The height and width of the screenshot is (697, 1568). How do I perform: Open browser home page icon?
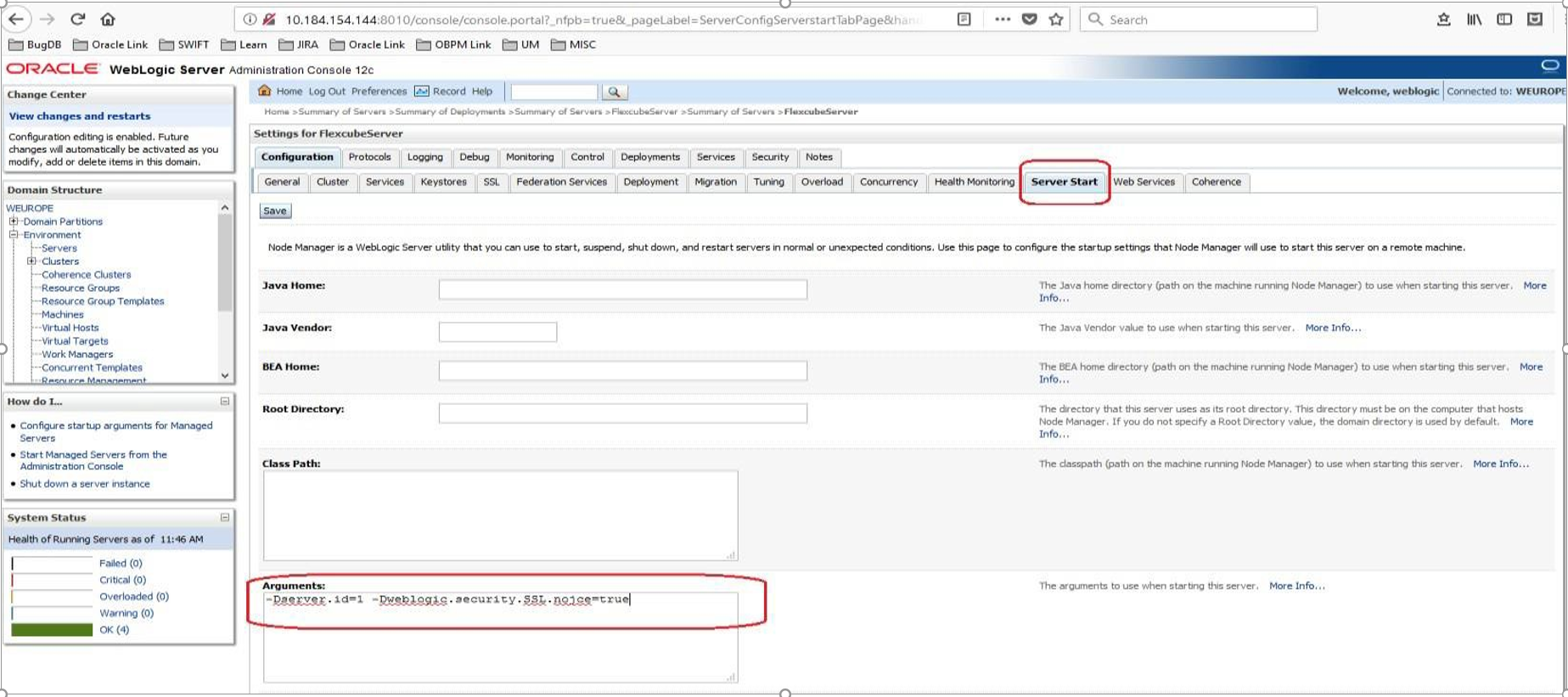108,19
